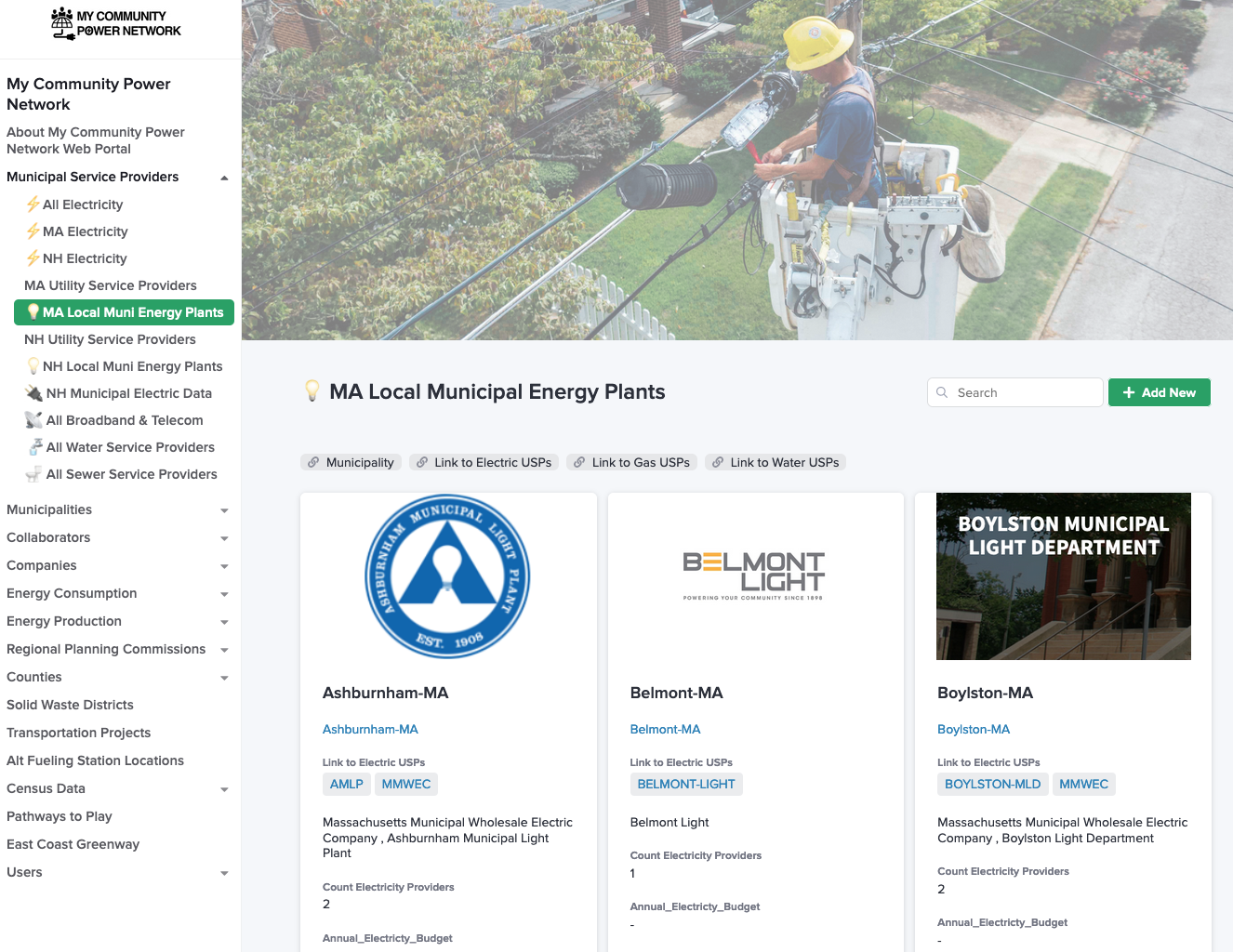The image size is (1233, 952).
Task: Click the Boylston-MA card title
Action: click(x=985, y=693)
